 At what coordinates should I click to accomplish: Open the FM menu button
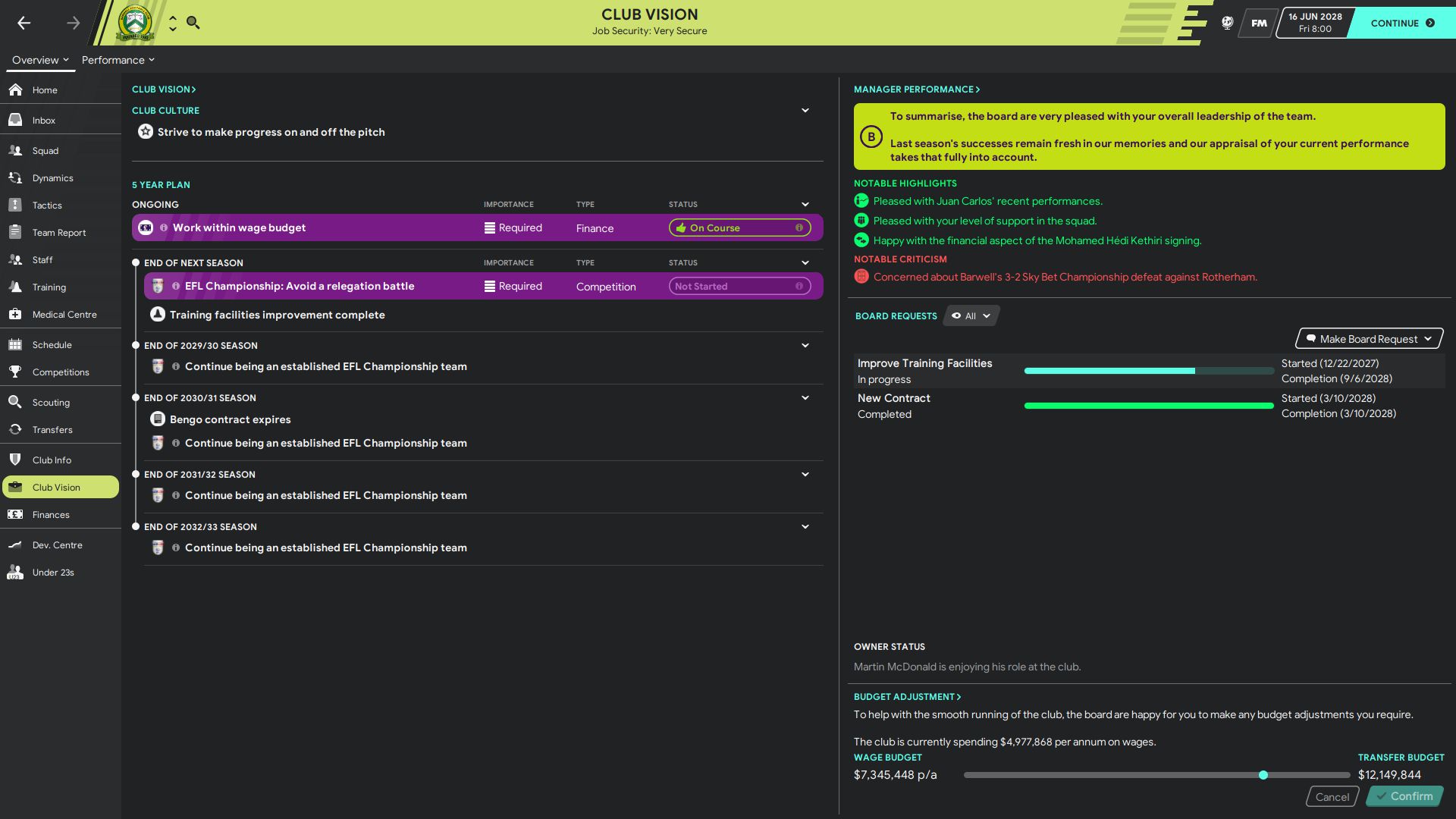pyautogui.click(x=1259, y=23)
